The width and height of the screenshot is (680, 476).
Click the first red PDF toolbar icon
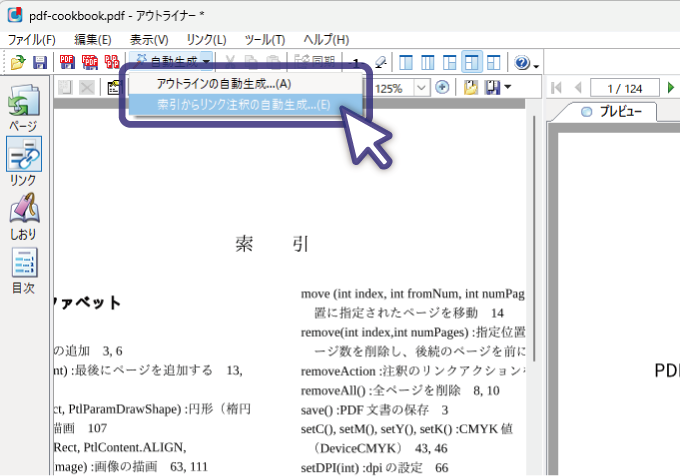[x=68, y=63]
